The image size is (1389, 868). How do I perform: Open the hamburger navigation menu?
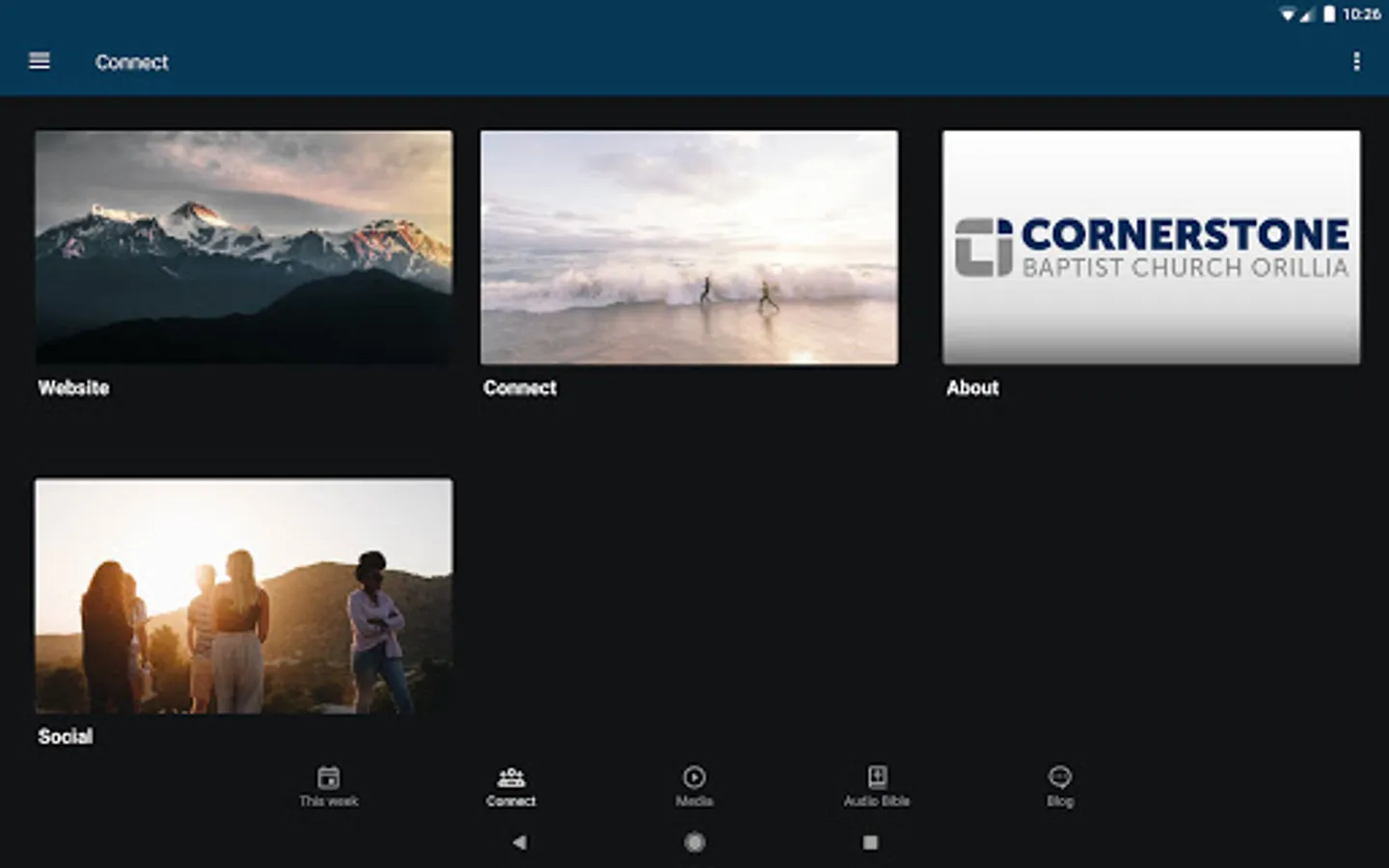point(40,61)
